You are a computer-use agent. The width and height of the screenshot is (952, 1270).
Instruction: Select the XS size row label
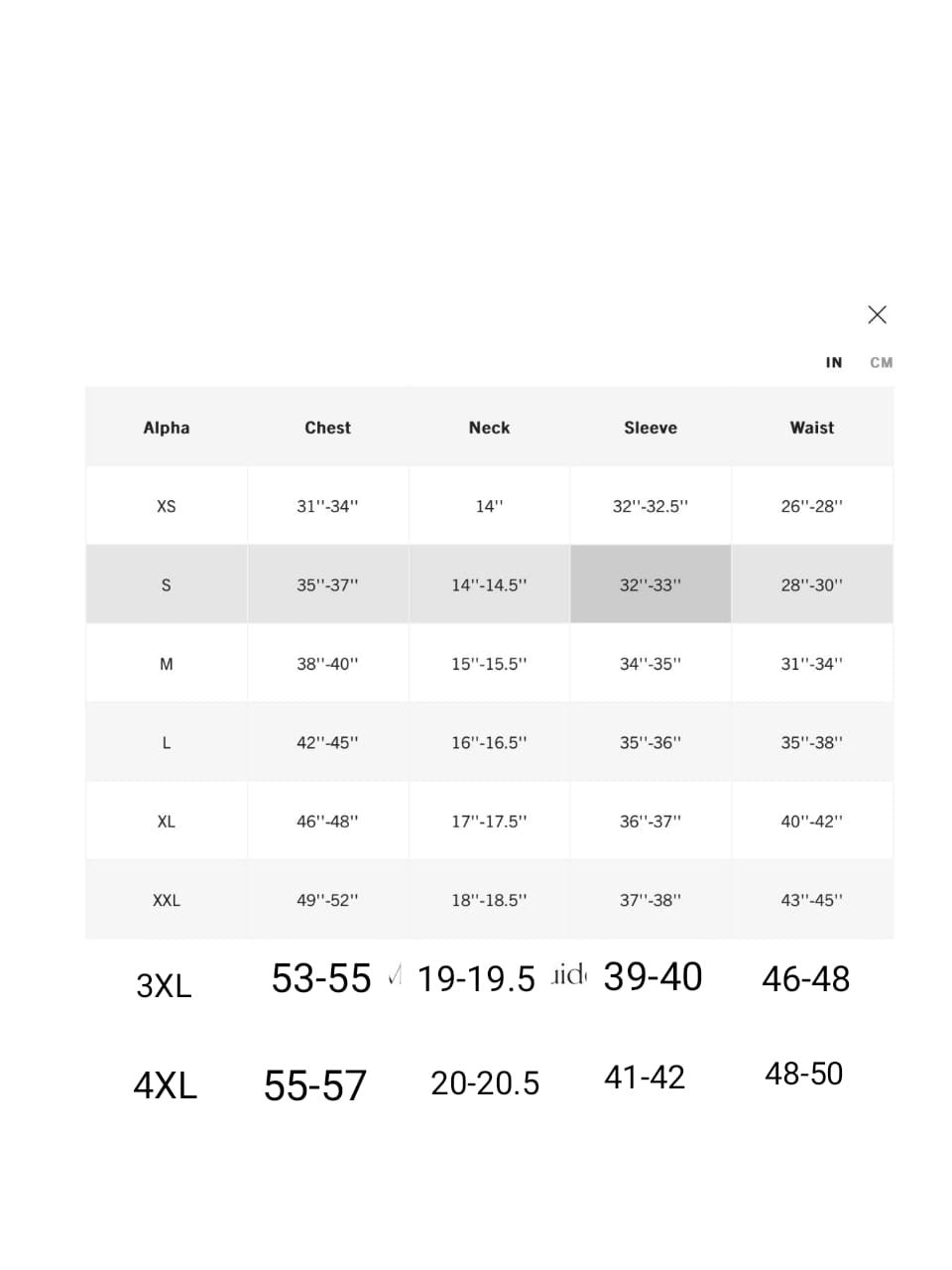point(167,506)
